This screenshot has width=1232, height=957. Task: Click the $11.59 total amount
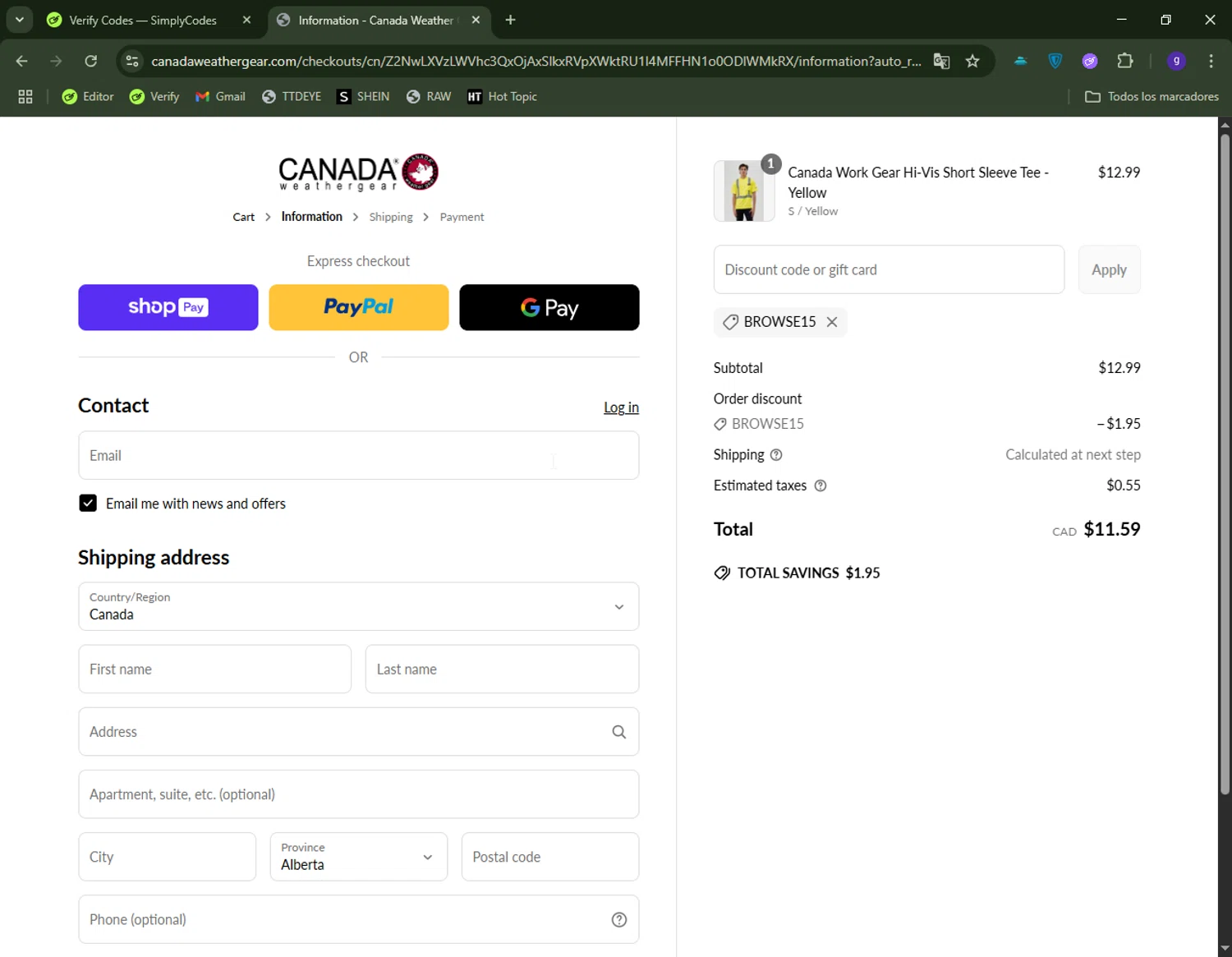[1112, 529]
